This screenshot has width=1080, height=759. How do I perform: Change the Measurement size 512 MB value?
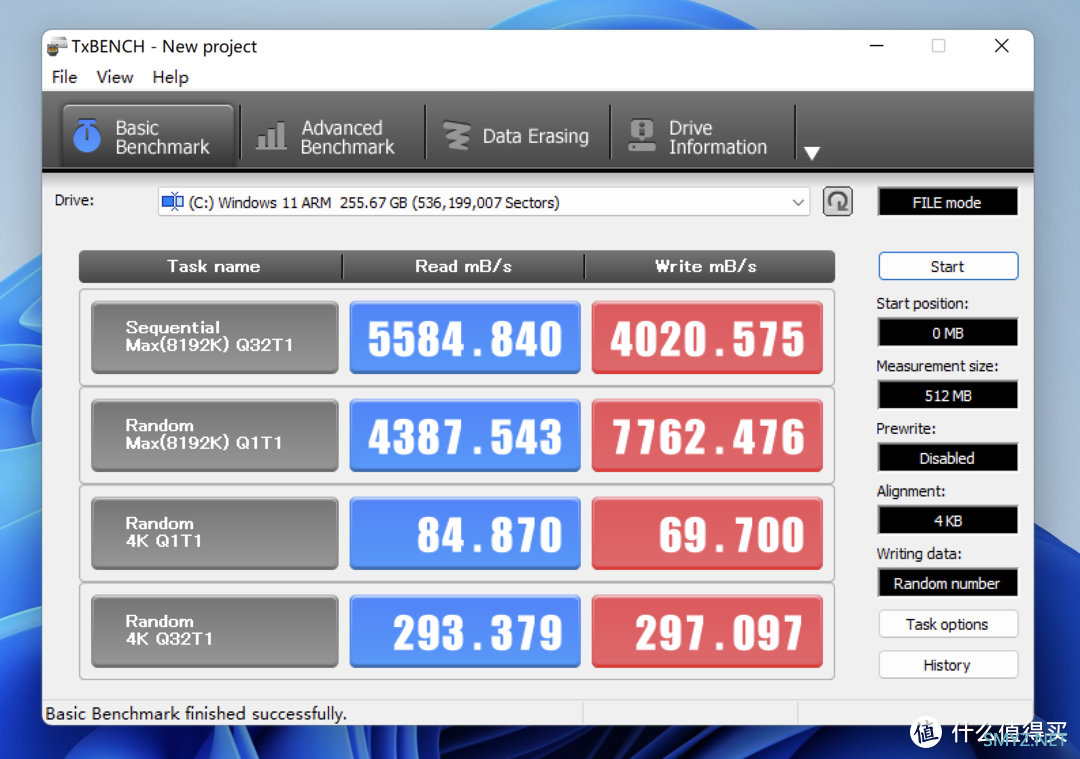947,396
